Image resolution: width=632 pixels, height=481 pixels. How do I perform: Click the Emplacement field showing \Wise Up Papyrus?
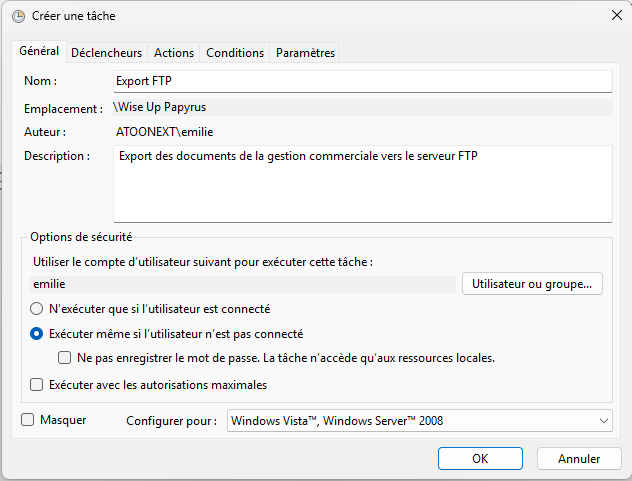[x=362, y=107]
